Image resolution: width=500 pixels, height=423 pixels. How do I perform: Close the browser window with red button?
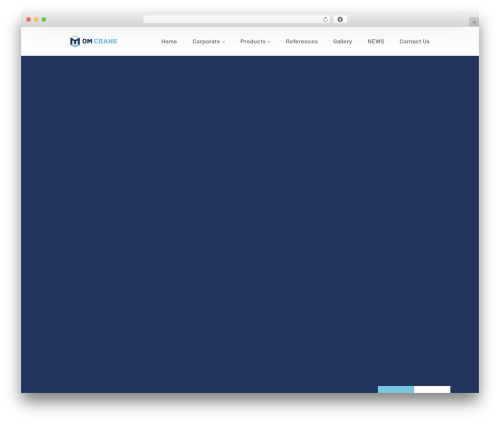point(29,19)
